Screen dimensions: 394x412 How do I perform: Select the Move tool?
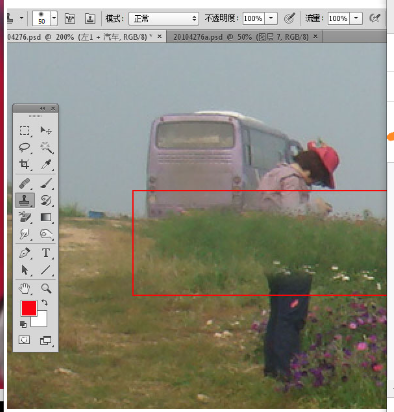tap(46, 130)
